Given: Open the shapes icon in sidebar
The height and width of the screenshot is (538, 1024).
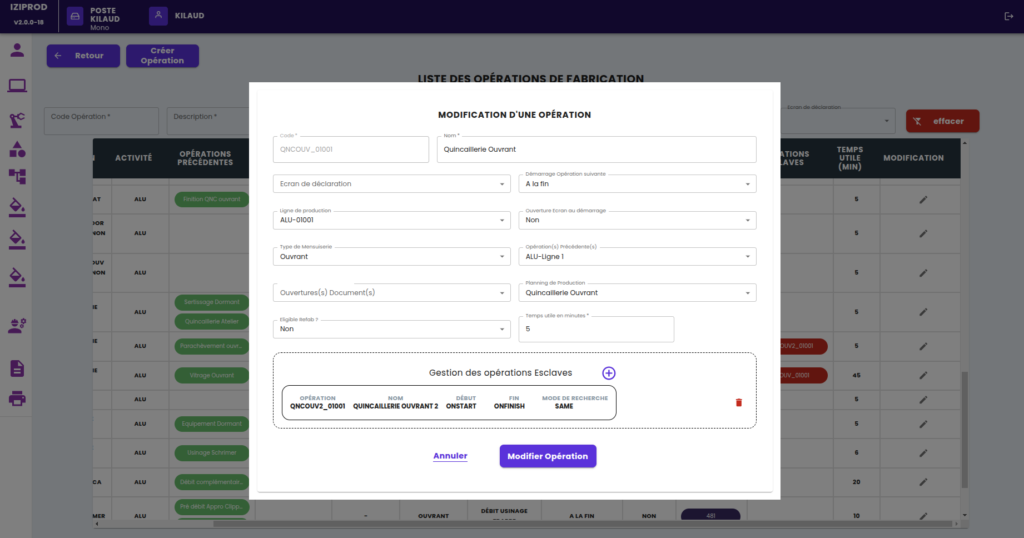Looking at the screenshot, I should click(x=17, y=150).
